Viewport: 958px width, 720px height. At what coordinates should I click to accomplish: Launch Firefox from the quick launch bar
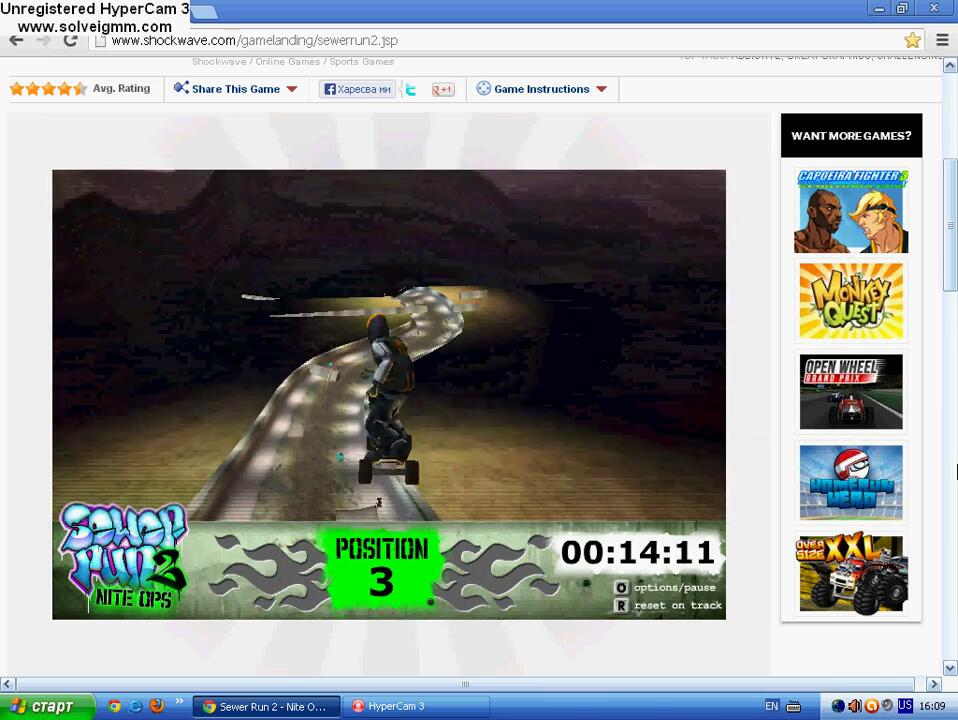click(x=157, y=706)
